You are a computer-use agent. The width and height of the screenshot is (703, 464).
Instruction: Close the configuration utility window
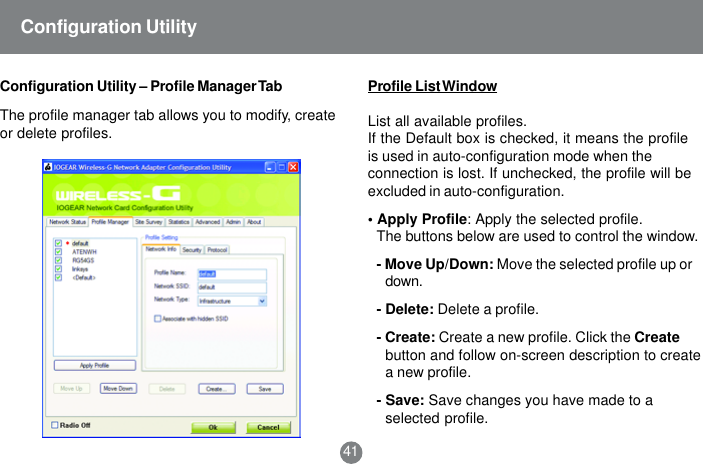[293, 167]
